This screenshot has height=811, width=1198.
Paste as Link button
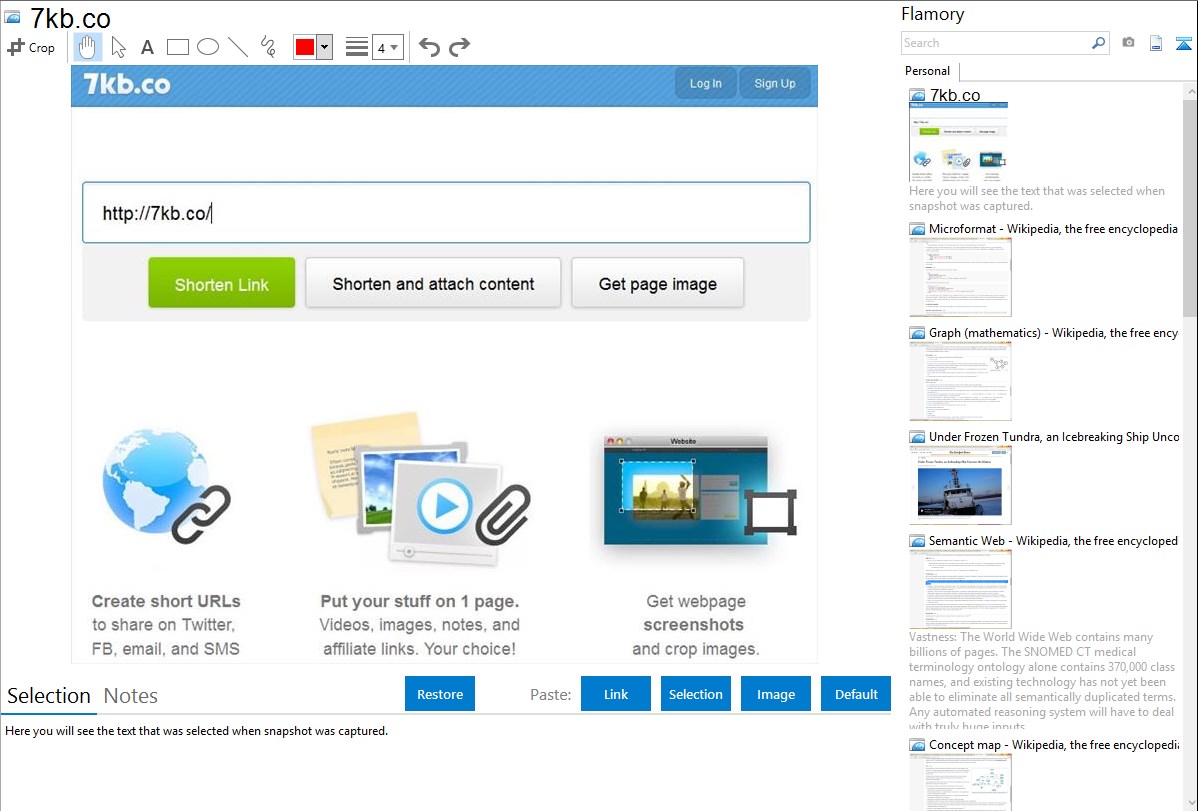(616, 694)
